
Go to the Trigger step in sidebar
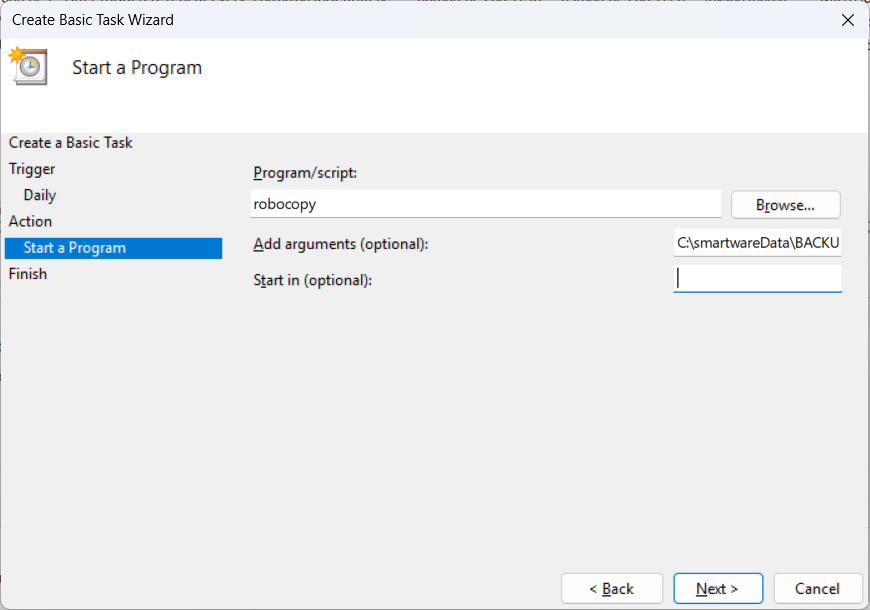(32, 169)
